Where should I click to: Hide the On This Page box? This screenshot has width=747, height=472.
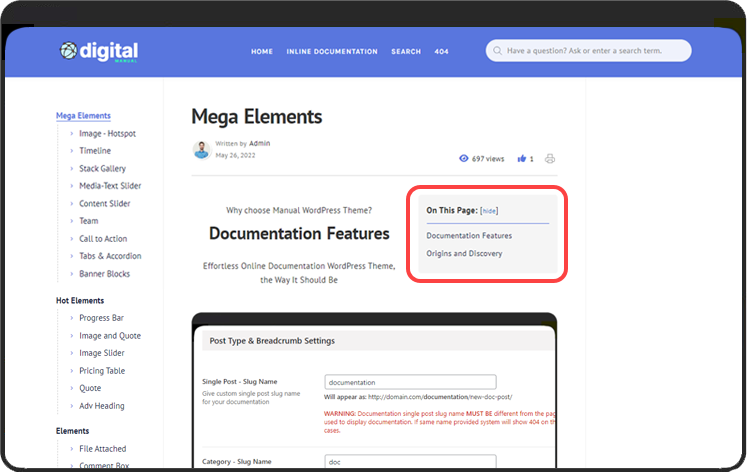489,211
